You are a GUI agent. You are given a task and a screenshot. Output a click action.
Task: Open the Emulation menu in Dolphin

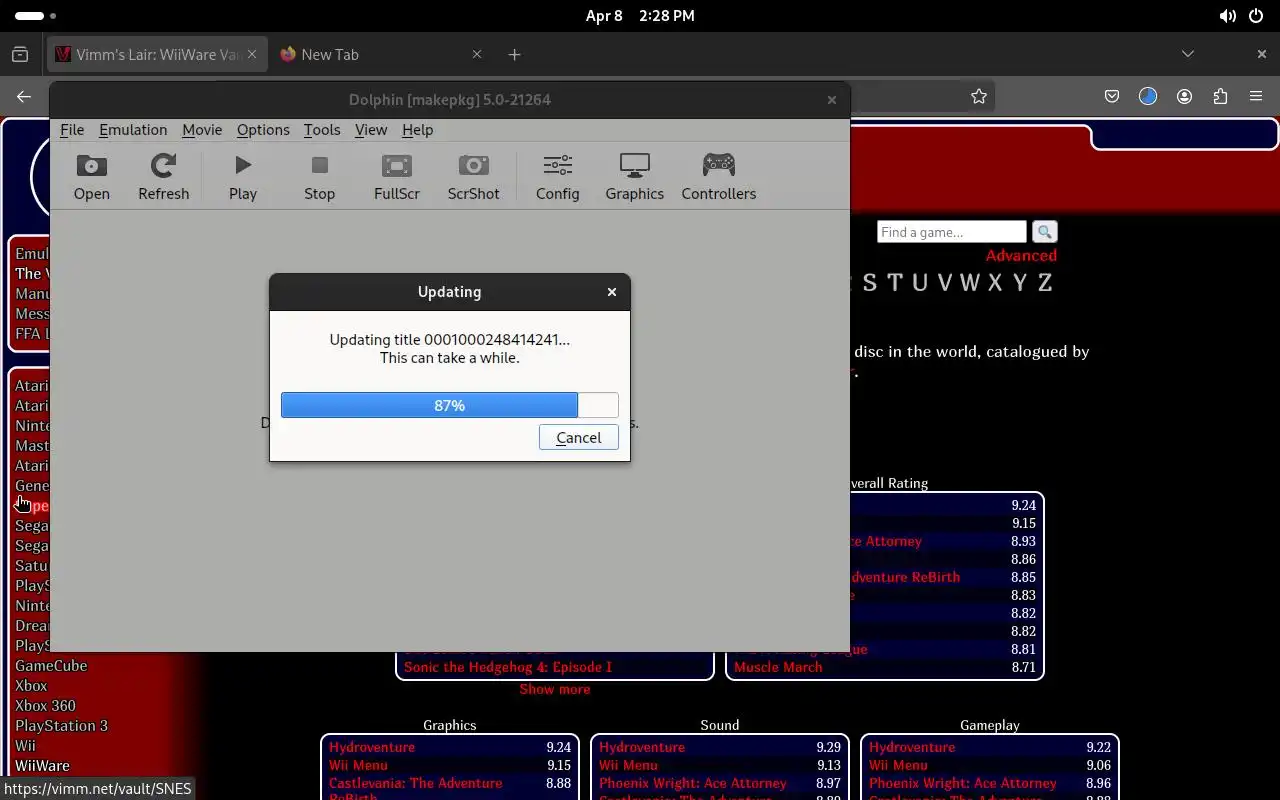pos(133,130)
